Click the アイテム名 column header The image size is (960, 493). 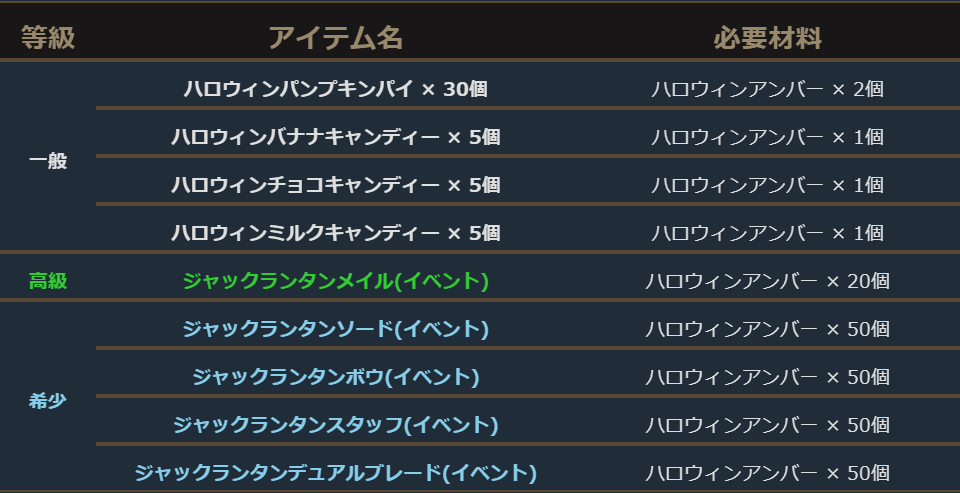coord(335,39)
